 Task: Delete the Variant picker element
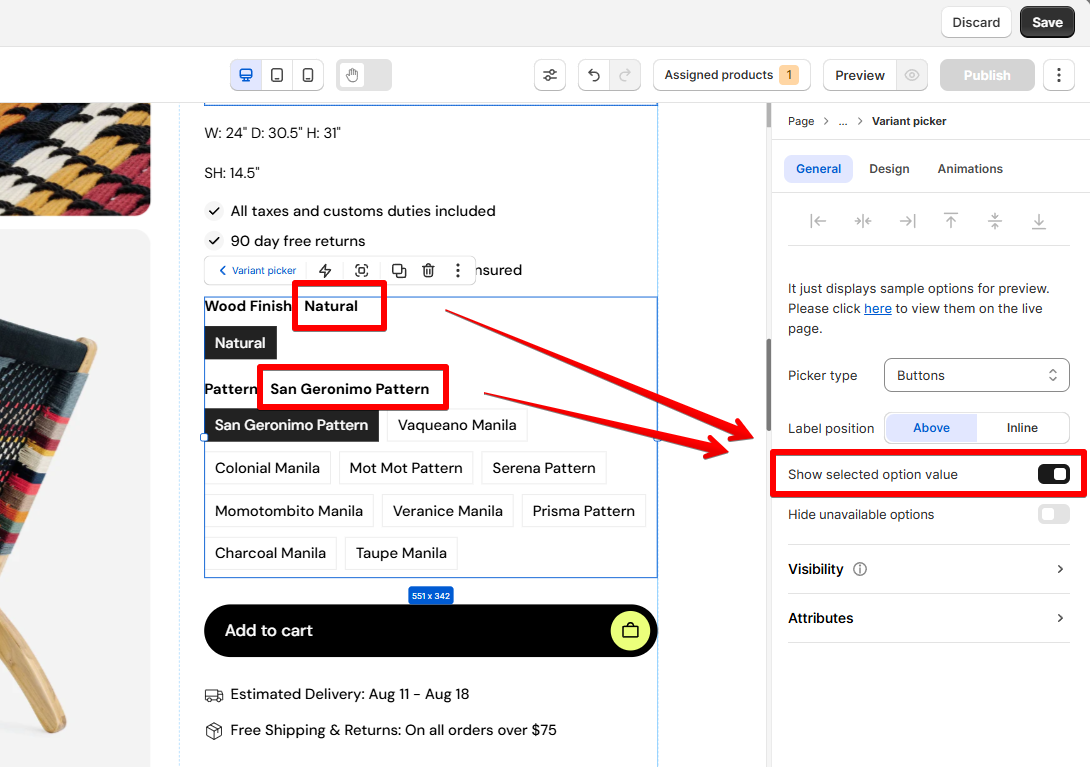[428, 270]
